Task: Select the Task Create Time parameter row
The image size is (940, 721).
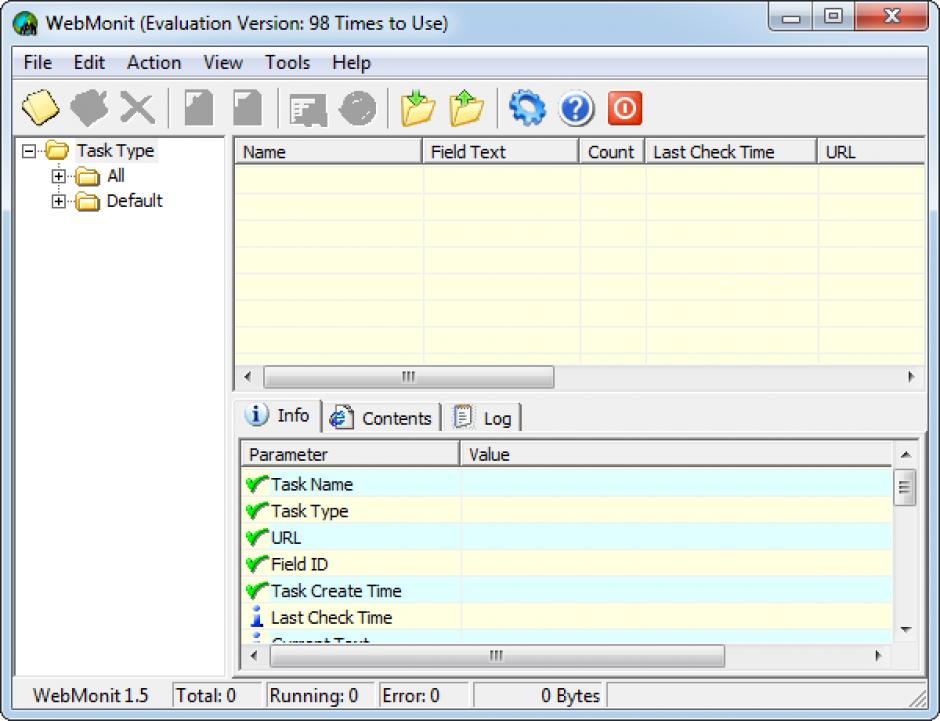Action: 567,590
